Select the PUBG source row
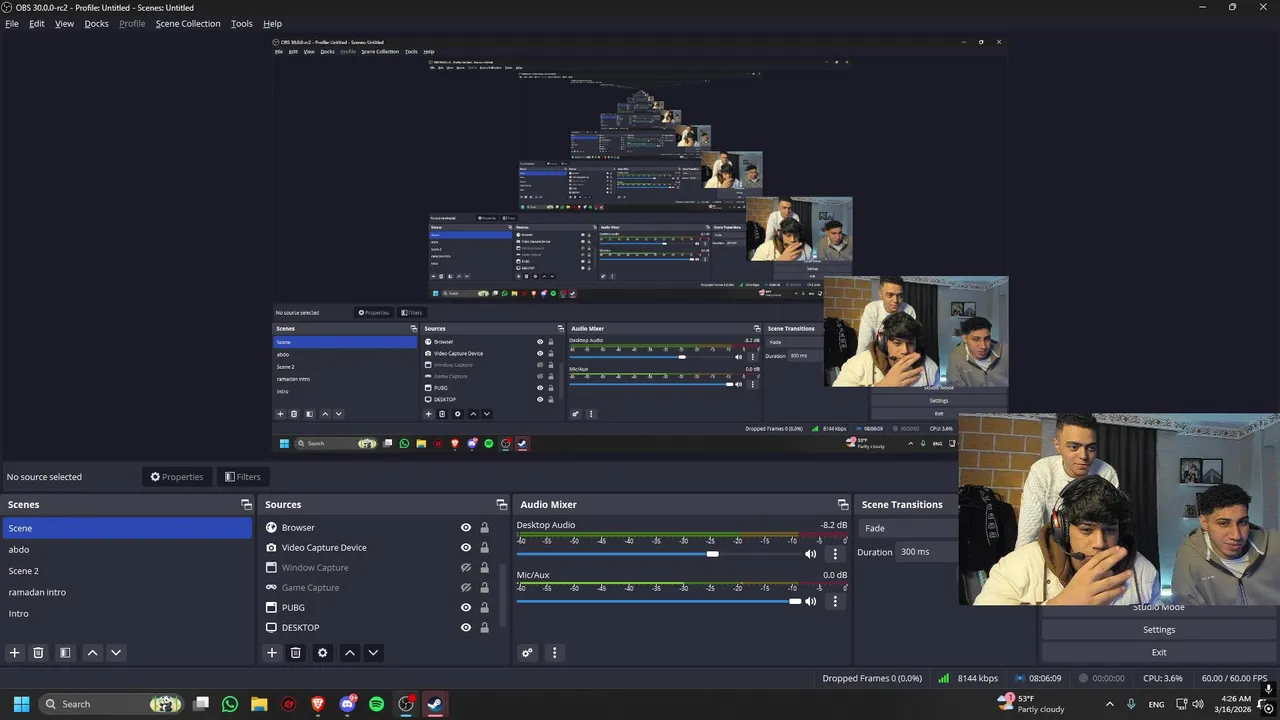This screenshot has width=1280, height=720. [377, 608]
